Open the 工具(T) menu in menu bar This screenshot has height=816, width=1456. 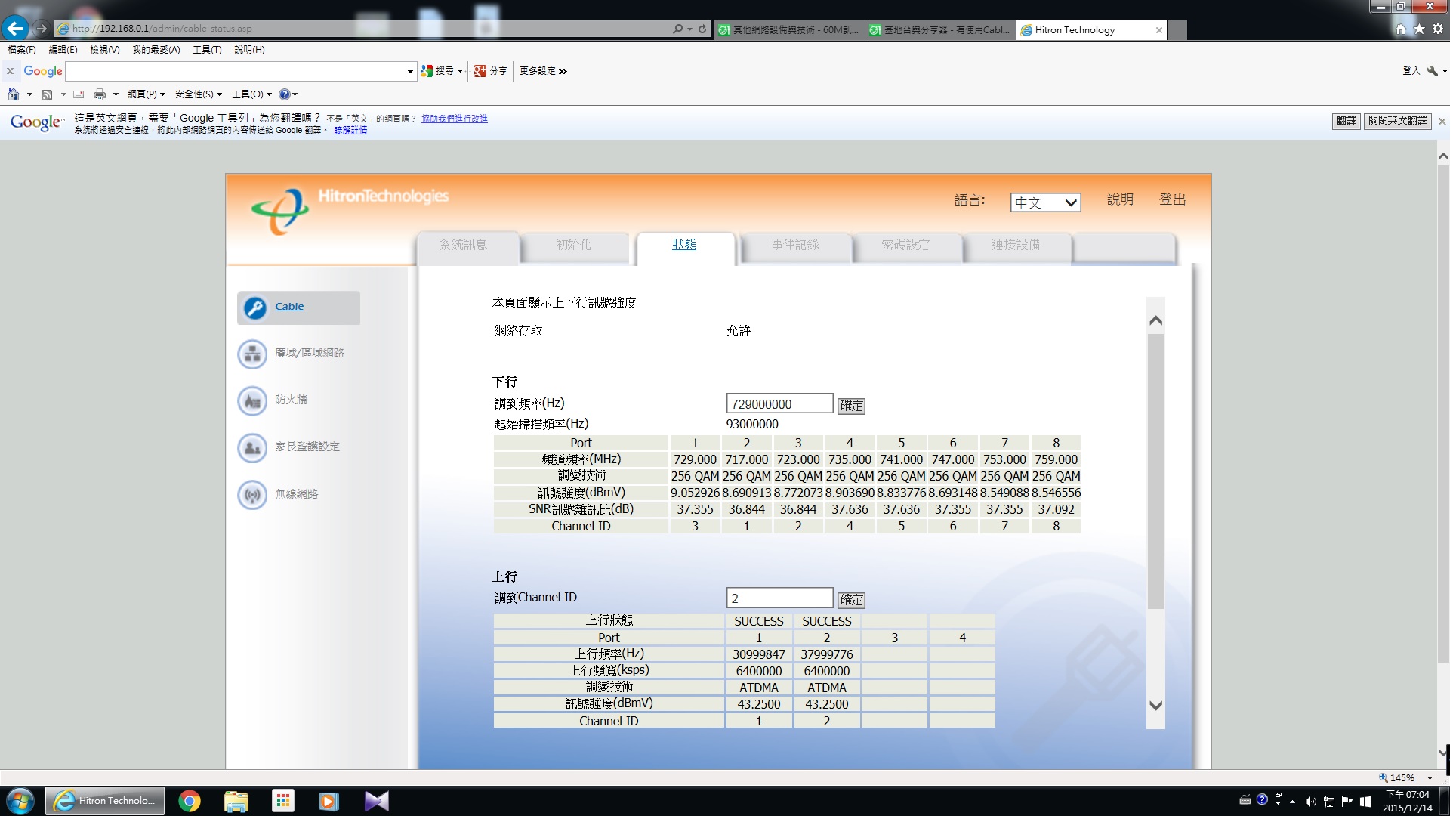click(x=206, y=50)
